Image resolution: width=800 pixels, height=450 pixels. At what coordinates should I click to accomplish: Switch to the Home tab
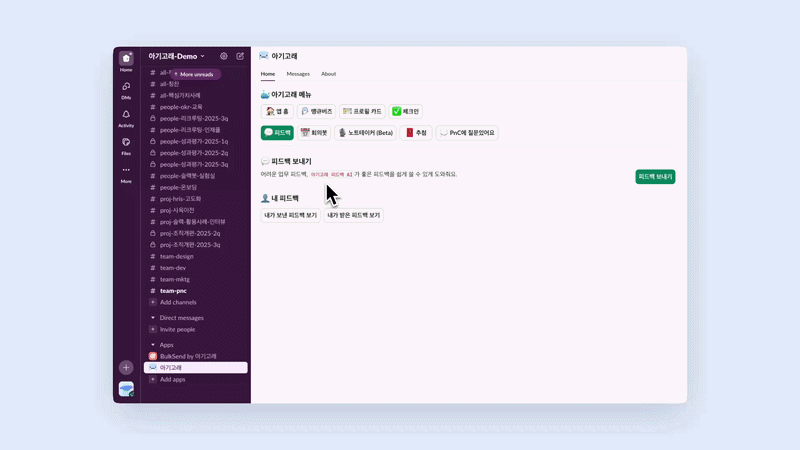pyautogui.click(x=268, y=74)
